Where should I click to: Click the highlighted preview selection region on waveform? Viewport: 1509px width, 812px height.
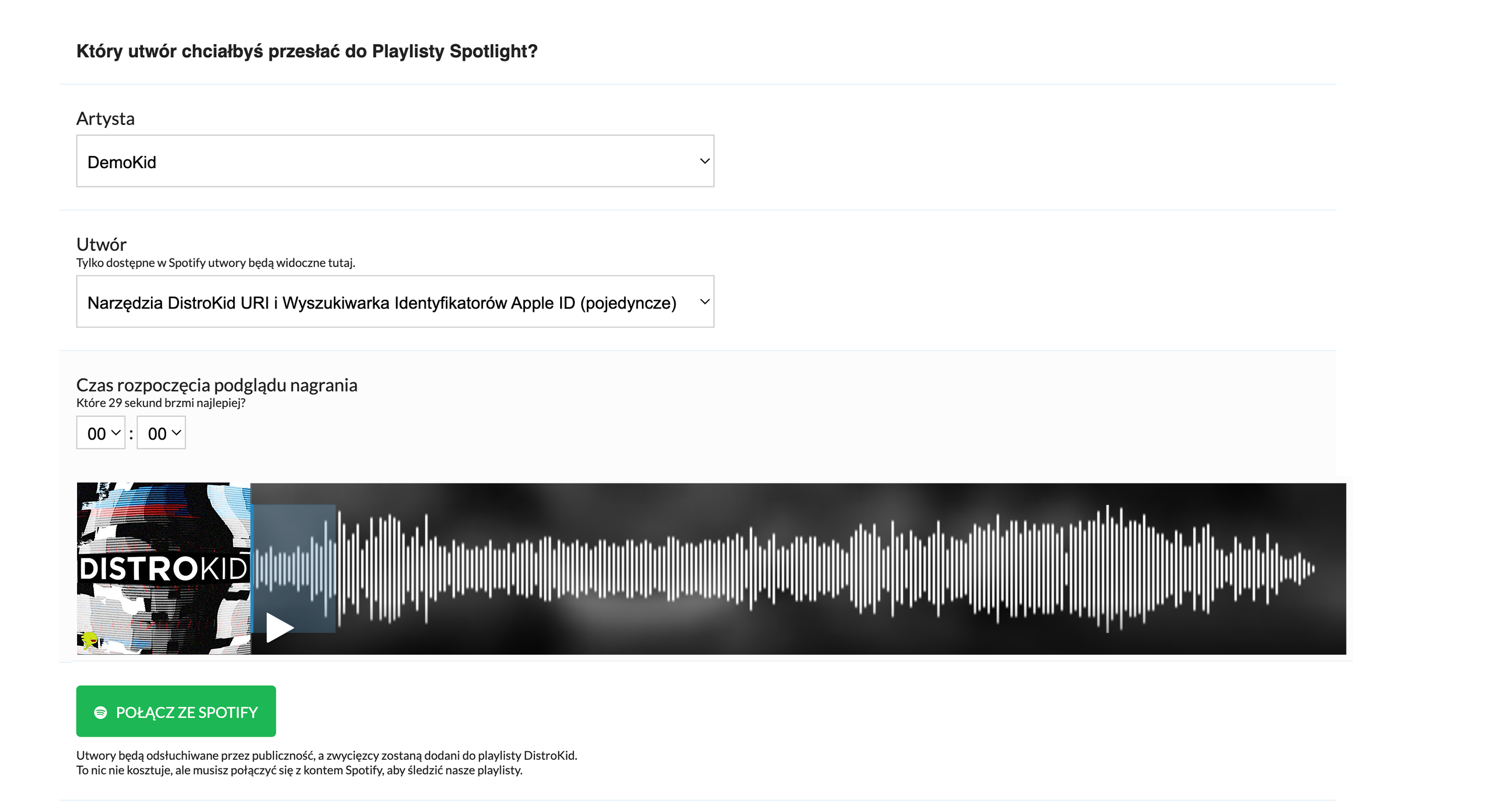tap(293, 568)
